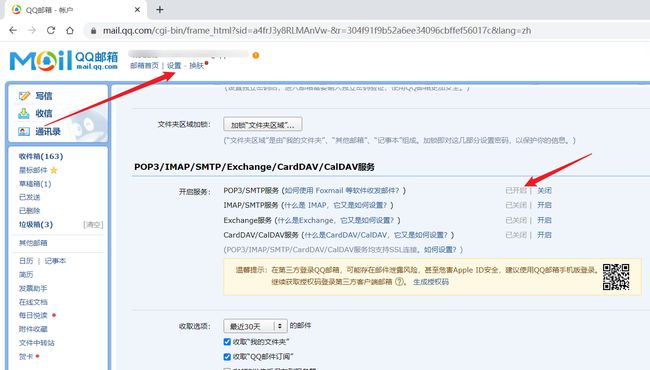Open 已发送 sent folder

(x=29, y=197)
